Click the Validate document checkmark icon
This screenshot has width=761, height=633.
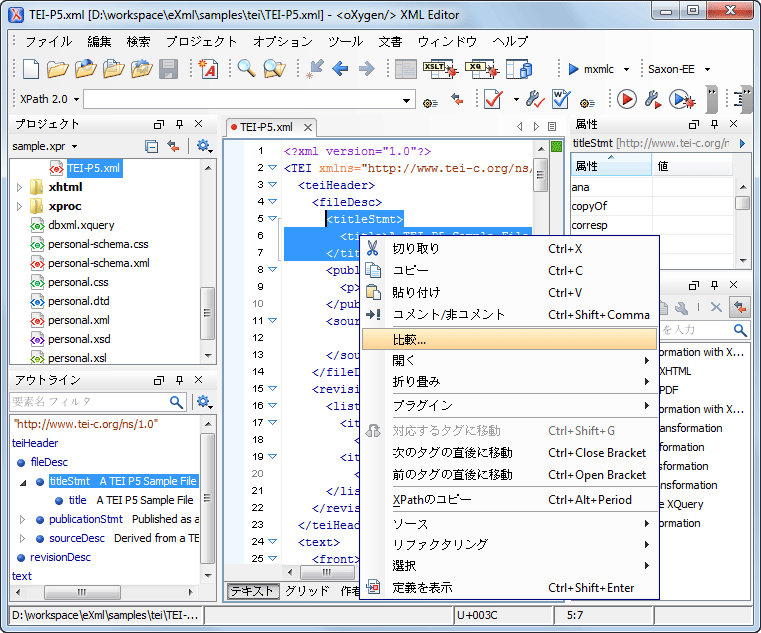coord(492,100)
